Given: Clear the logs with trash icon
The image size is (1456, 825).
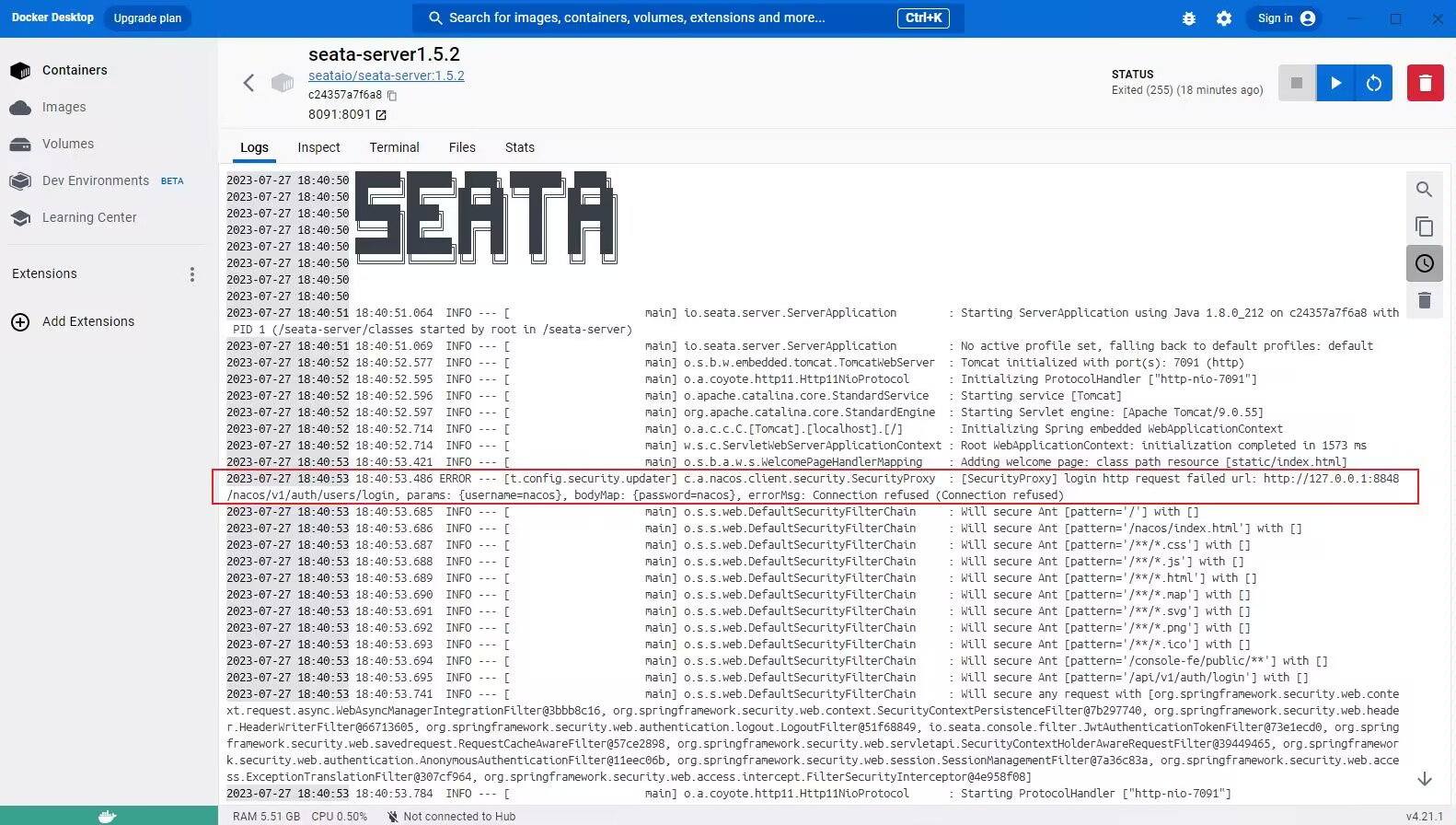Looking at the screenshot, I should click(x=1424, y=300).
